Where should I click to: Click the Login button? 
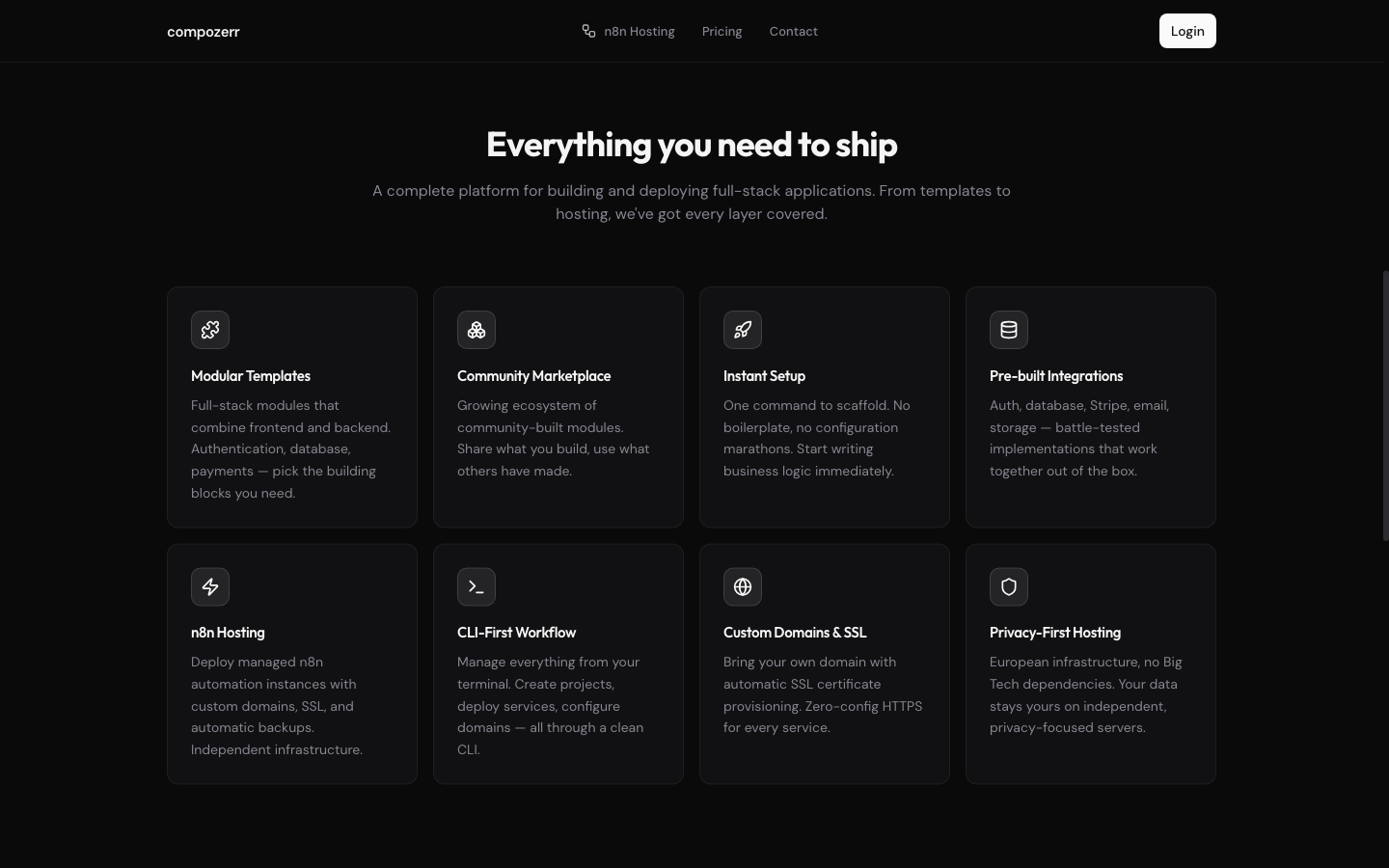[x=1187, y=31]
